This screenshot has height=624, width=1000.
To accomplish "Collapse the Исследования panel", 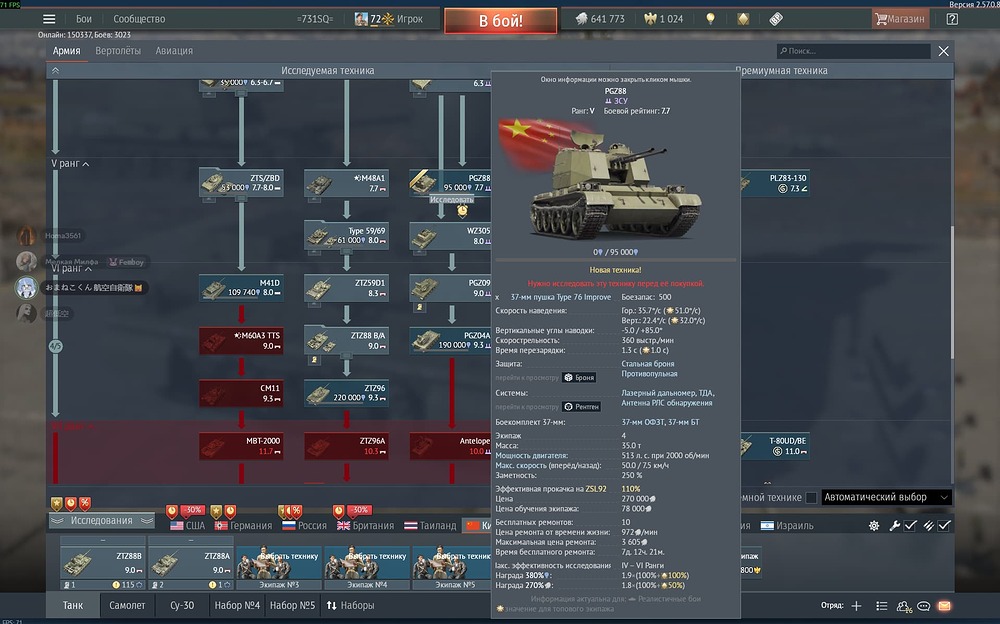I will point(102,521).
